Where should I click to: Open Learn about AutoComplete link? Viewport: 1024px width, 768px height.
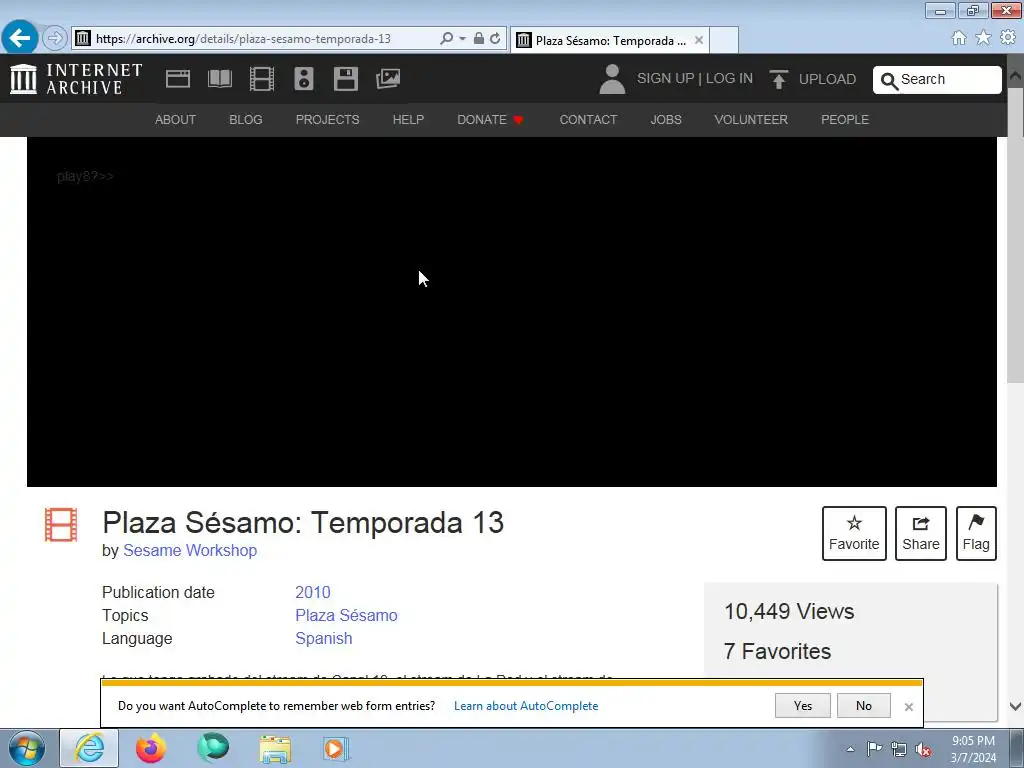pos(526,706)
